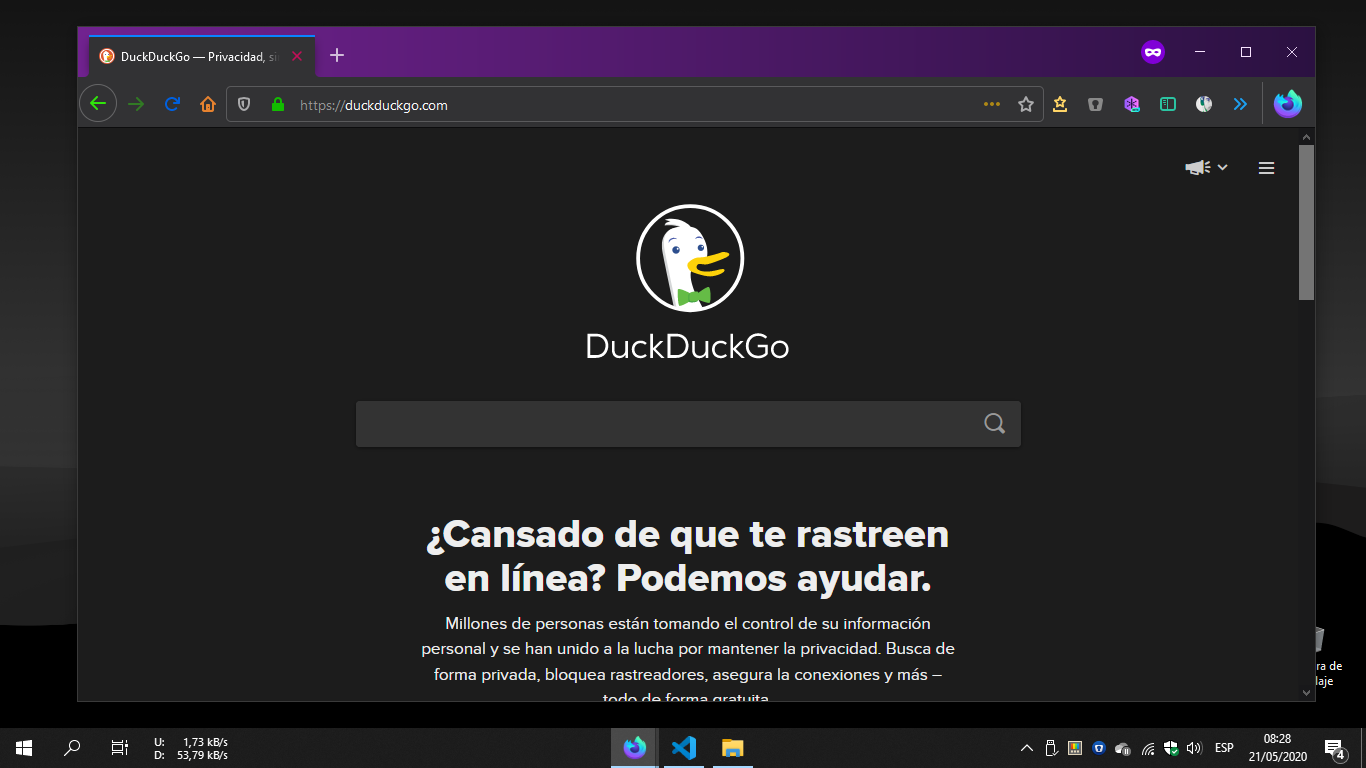This screenshot has width=1366, height=768.
Task: Reload the page with the blue refresh icon
Action: point(172,104)
